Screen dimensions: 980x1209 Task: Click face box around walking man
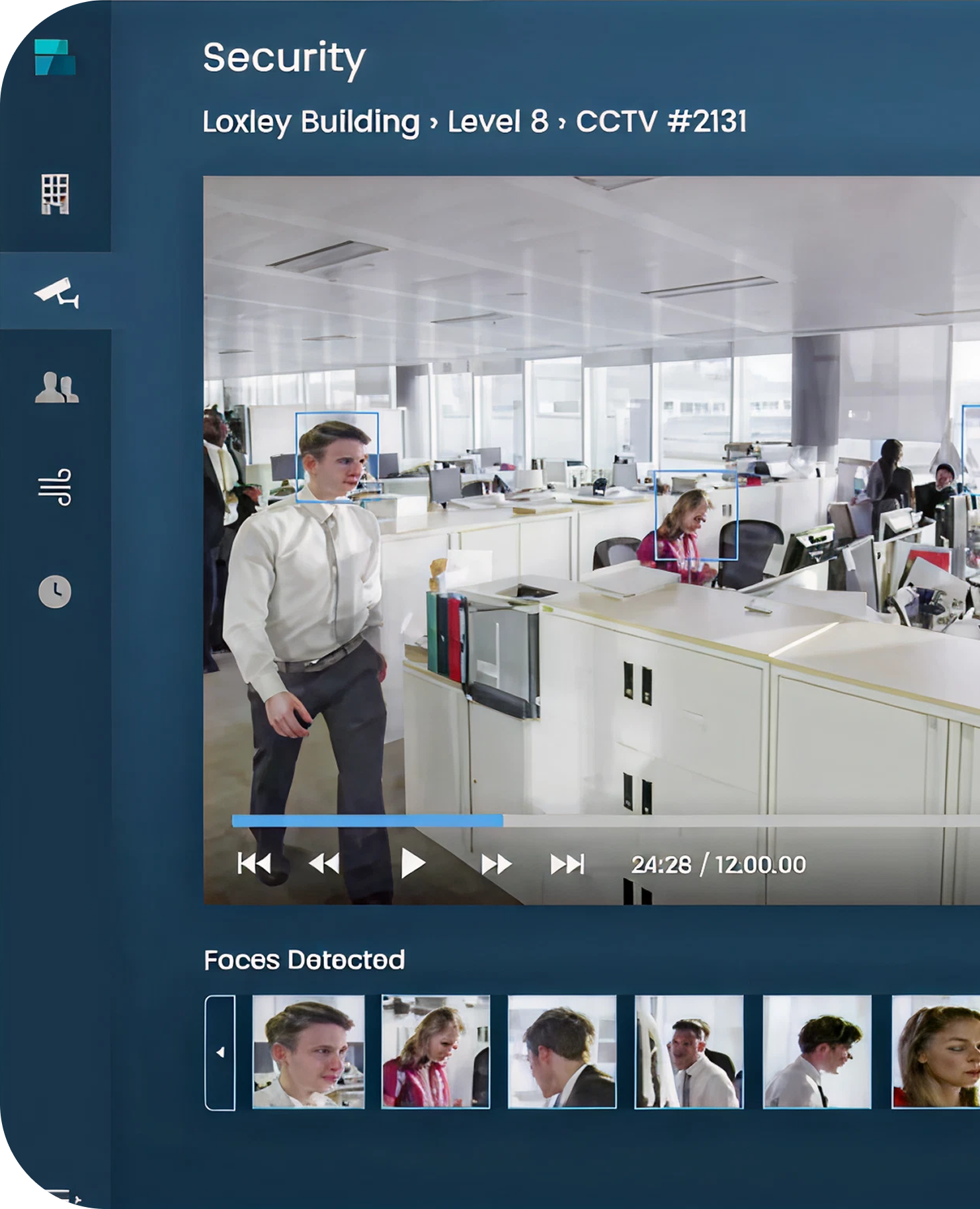[337, 458]
